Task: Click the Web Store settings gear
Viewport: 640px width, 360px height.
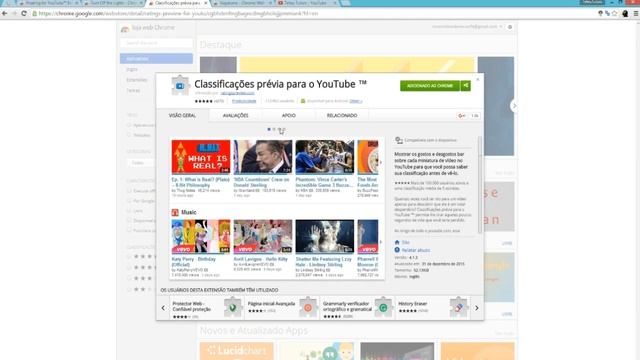Action: (510, 27)
